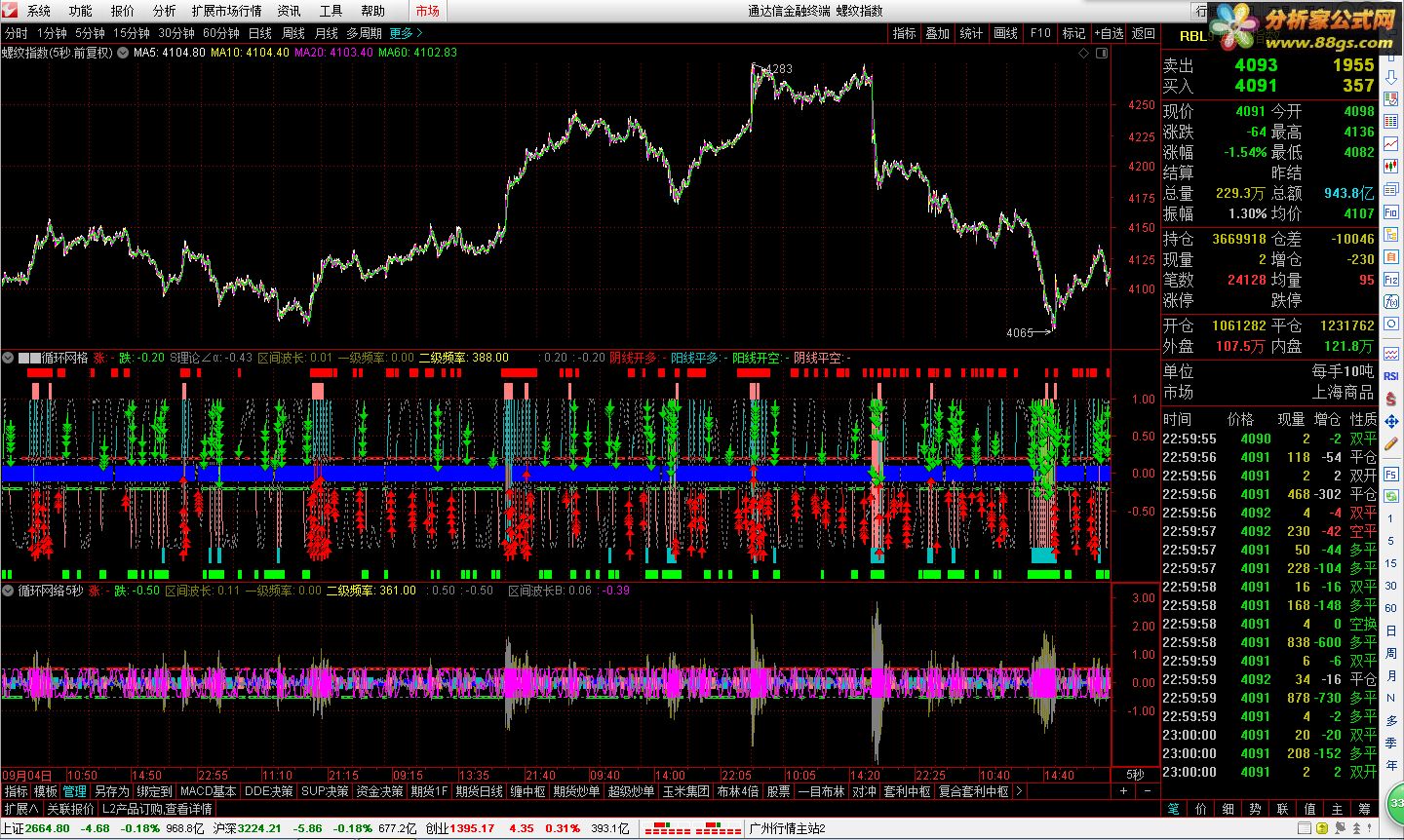Select the MACD基本 indicator tab
Viewport: 1404px width, 840px height.
point(208,791)
